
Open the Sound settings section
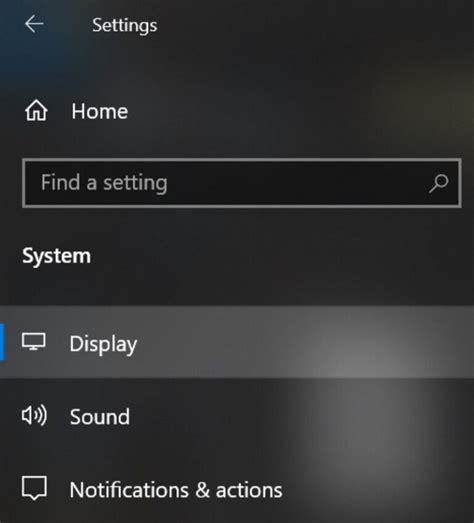(x=237, y=416)
